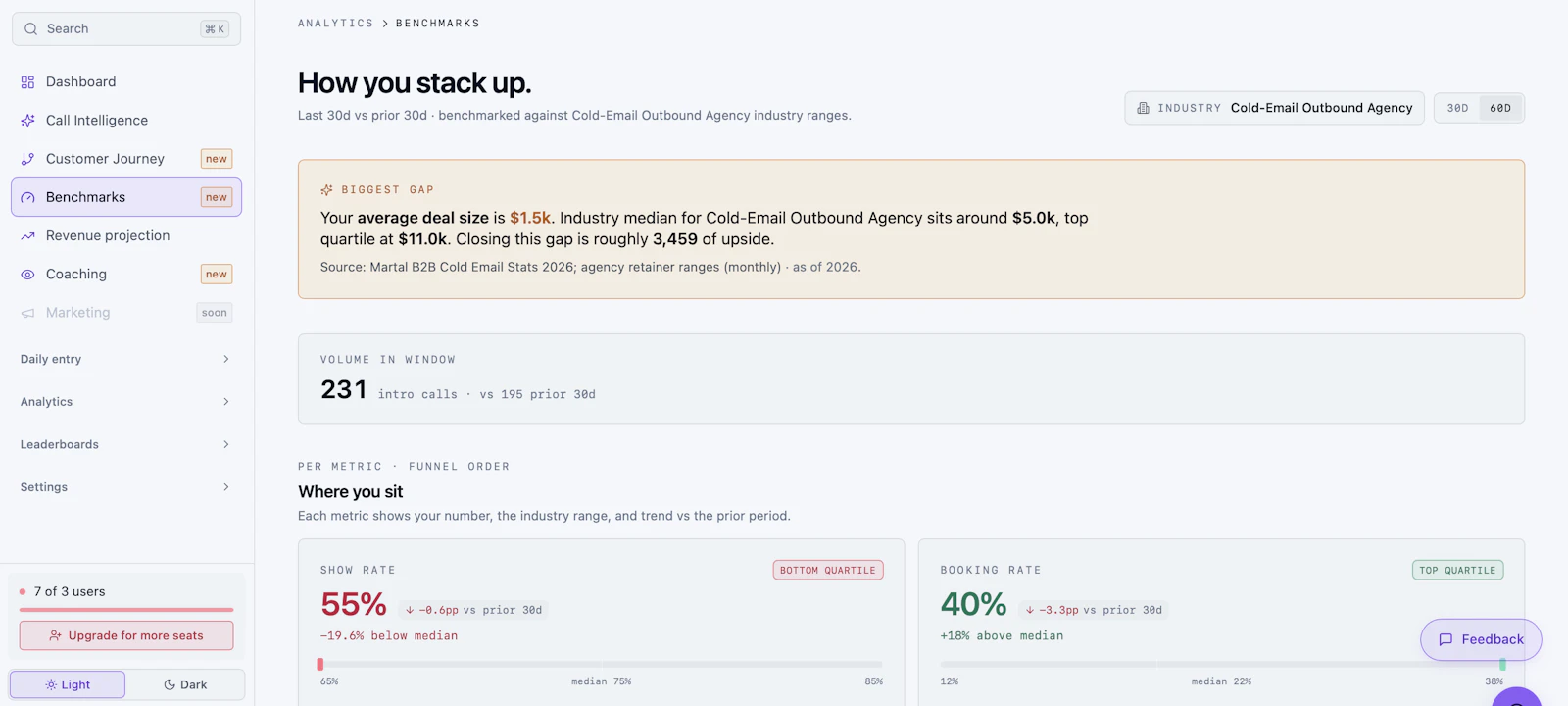Select the 30D time window
The width and height of the screenshot is (1568, 706).
(1458, 108)
